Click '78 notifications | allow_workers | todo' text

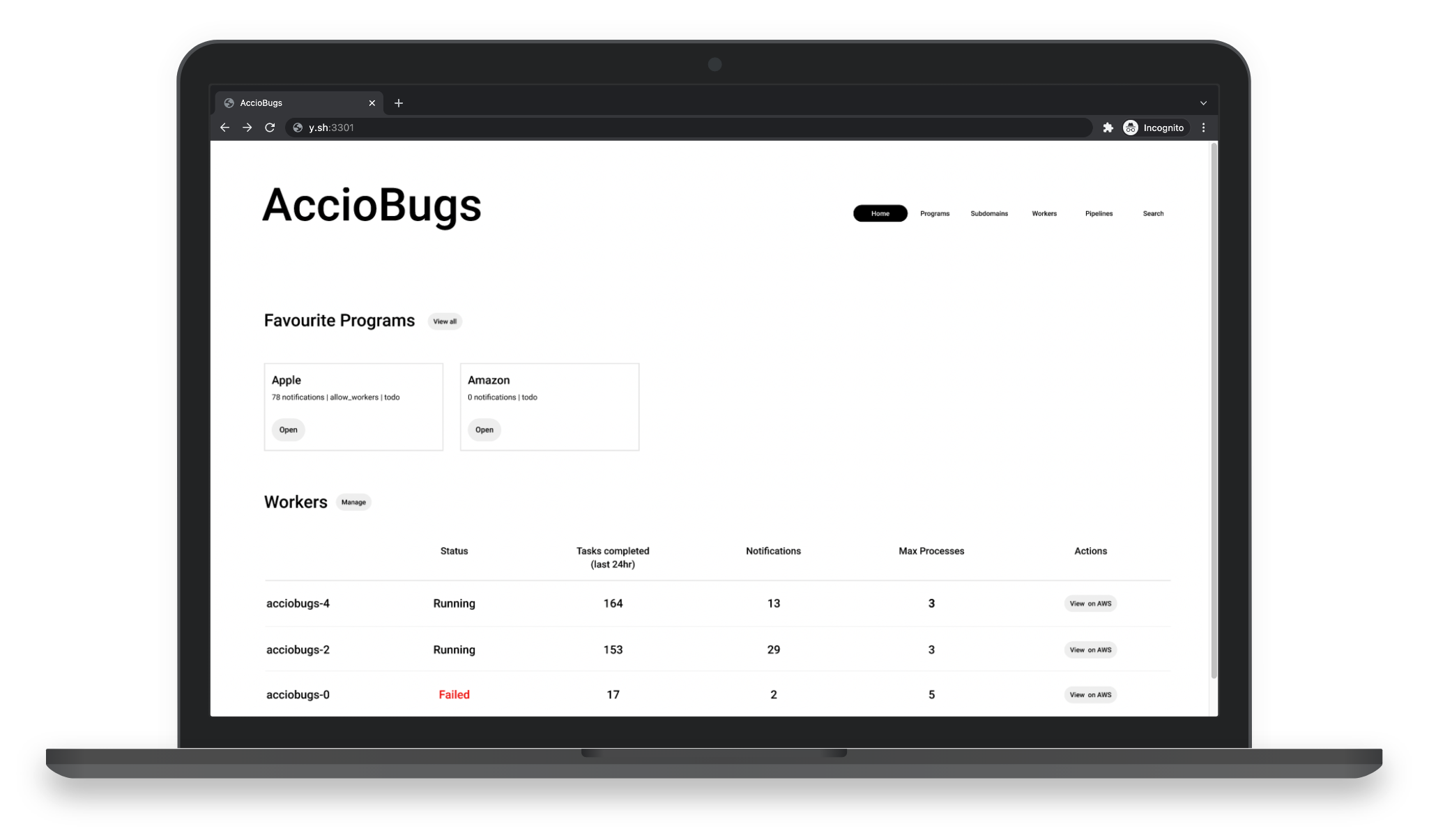click(x=335, y=397)
